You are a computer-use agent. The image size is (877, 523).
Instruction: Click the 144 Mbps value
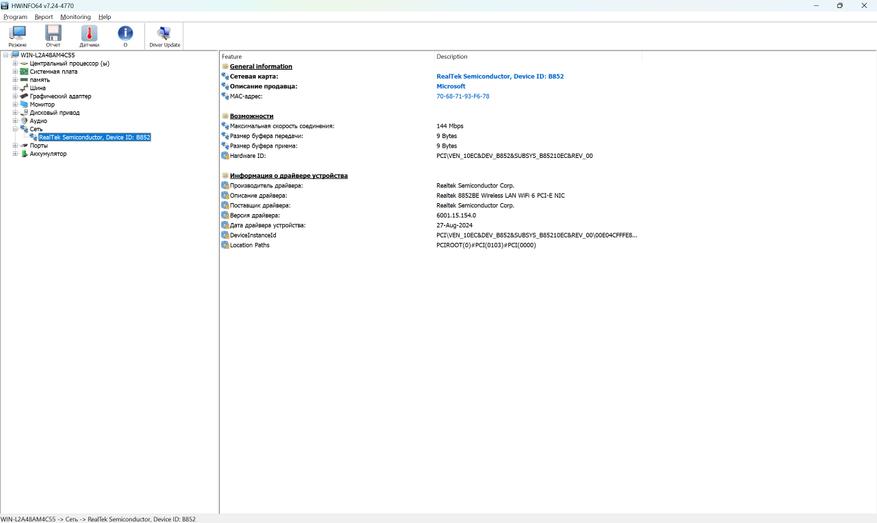450,126
